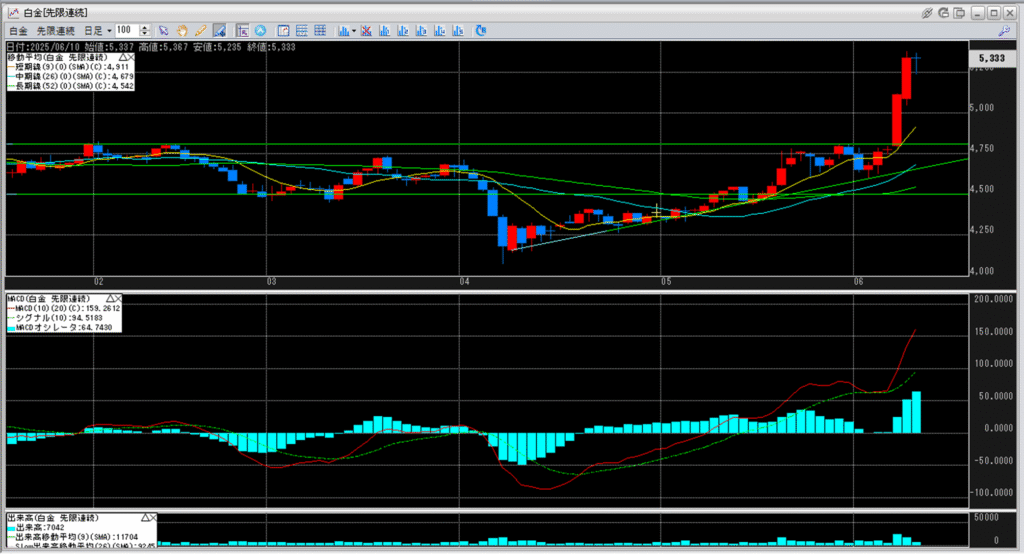Select the arrow pointer cursor tool
1024x554 pixels.
point(164,31)
